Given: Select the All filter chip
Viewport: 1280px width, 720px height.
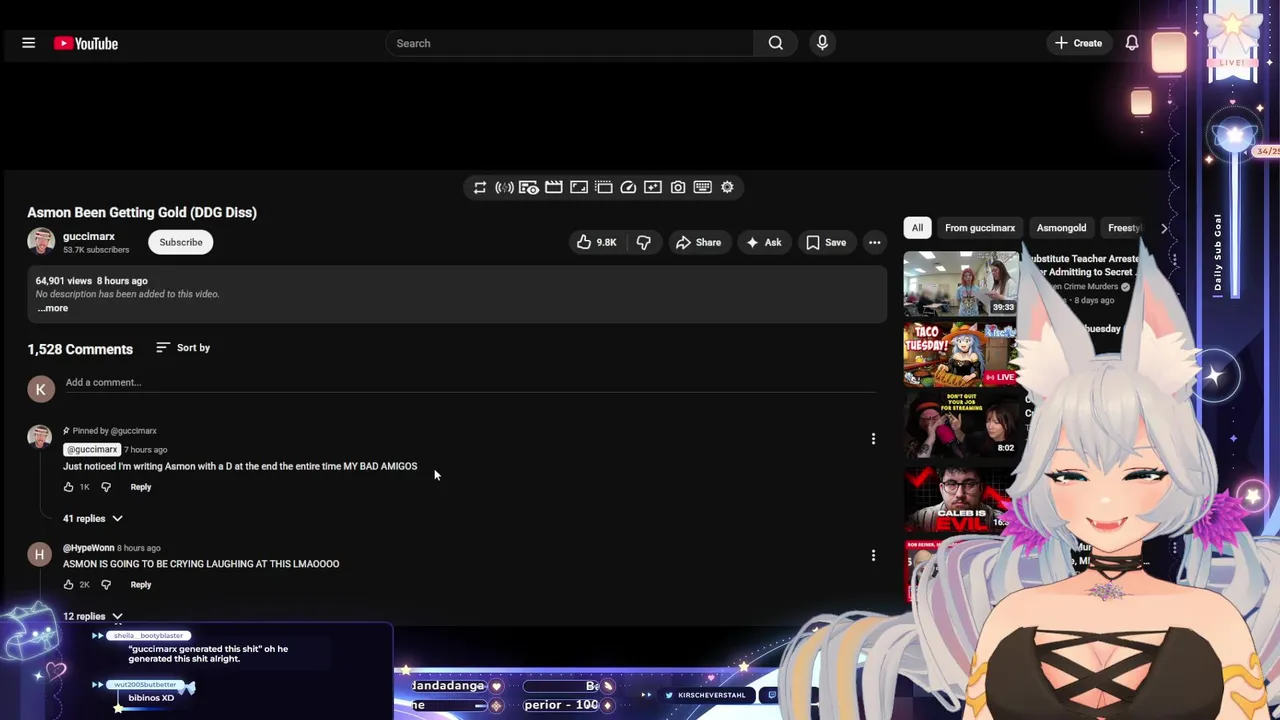Looking at the screenshot, I should (x=917, y=228).
